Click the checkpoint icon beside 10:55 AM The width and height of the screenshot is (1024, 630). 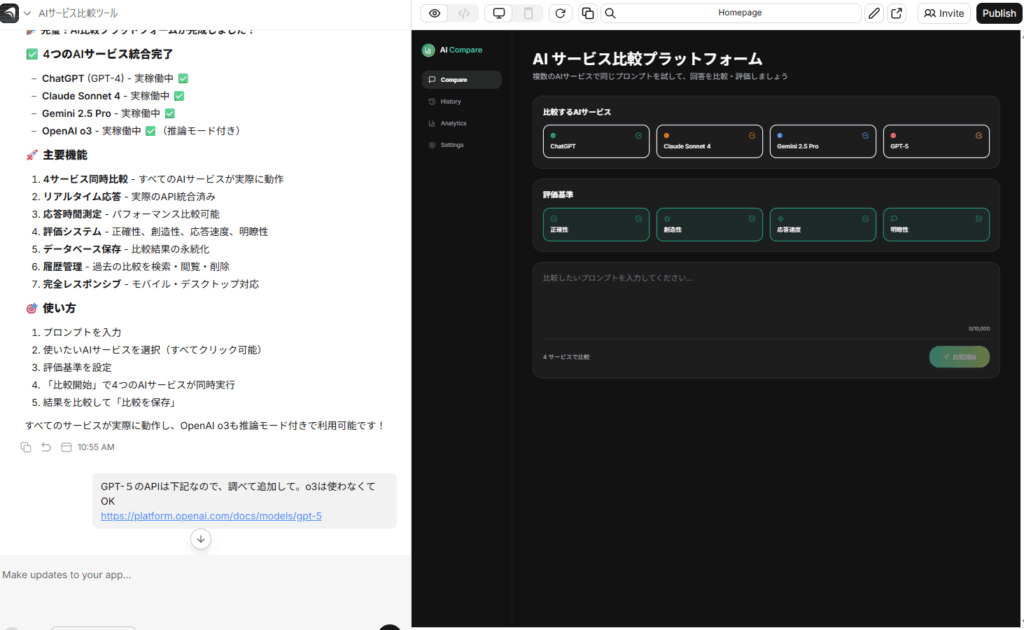tap(66, 447)
